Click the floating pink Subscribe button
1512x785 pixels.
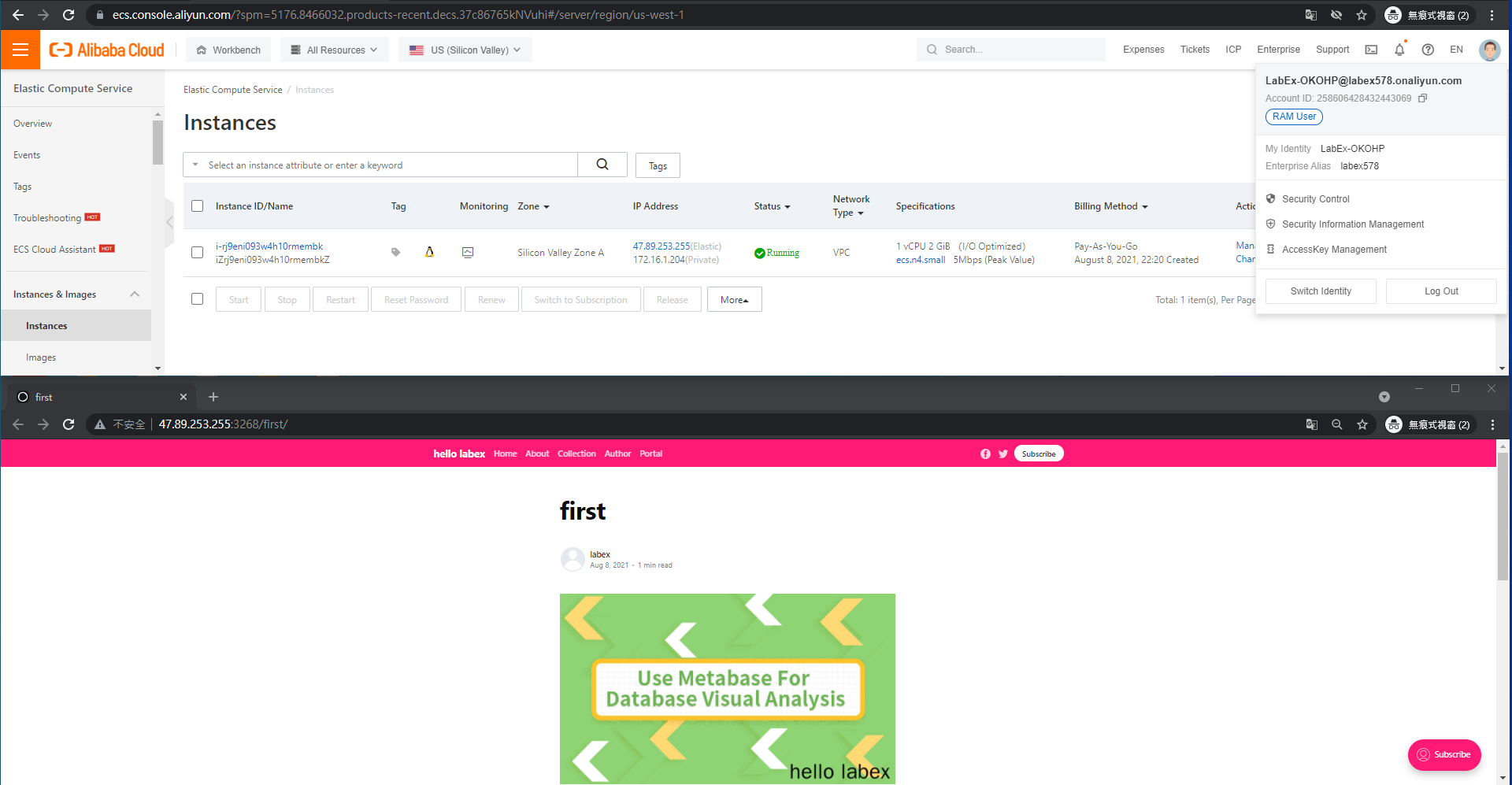pyautogui.click(x=1444, y=754)
